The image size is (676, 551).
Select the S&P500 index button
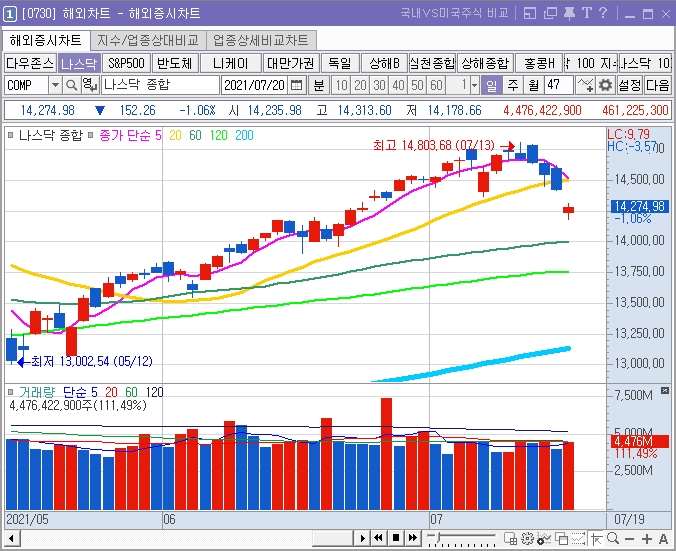tap(127, 63)
